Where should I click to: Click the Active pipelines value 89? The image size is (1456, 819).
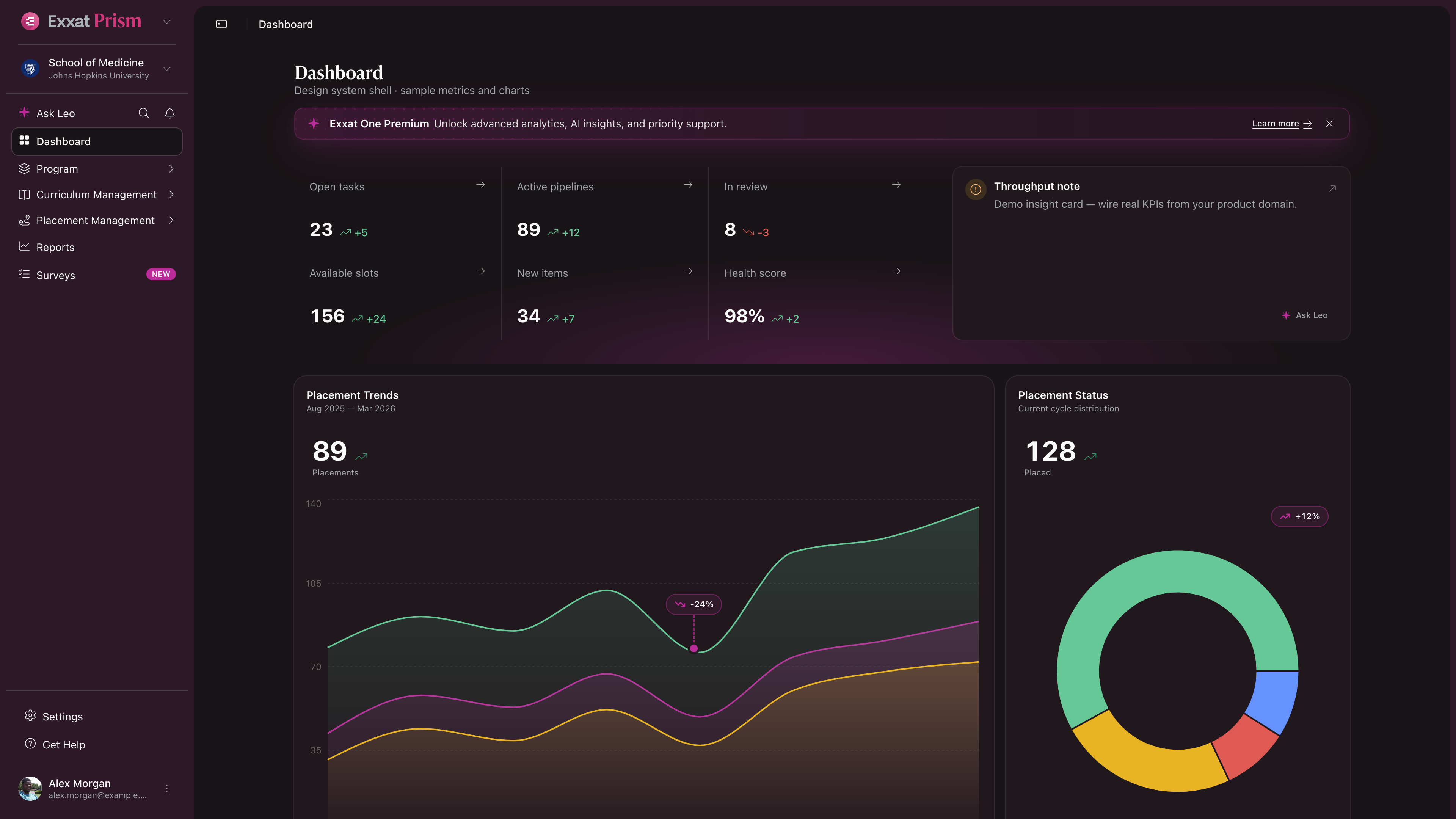tap(529, 229)
